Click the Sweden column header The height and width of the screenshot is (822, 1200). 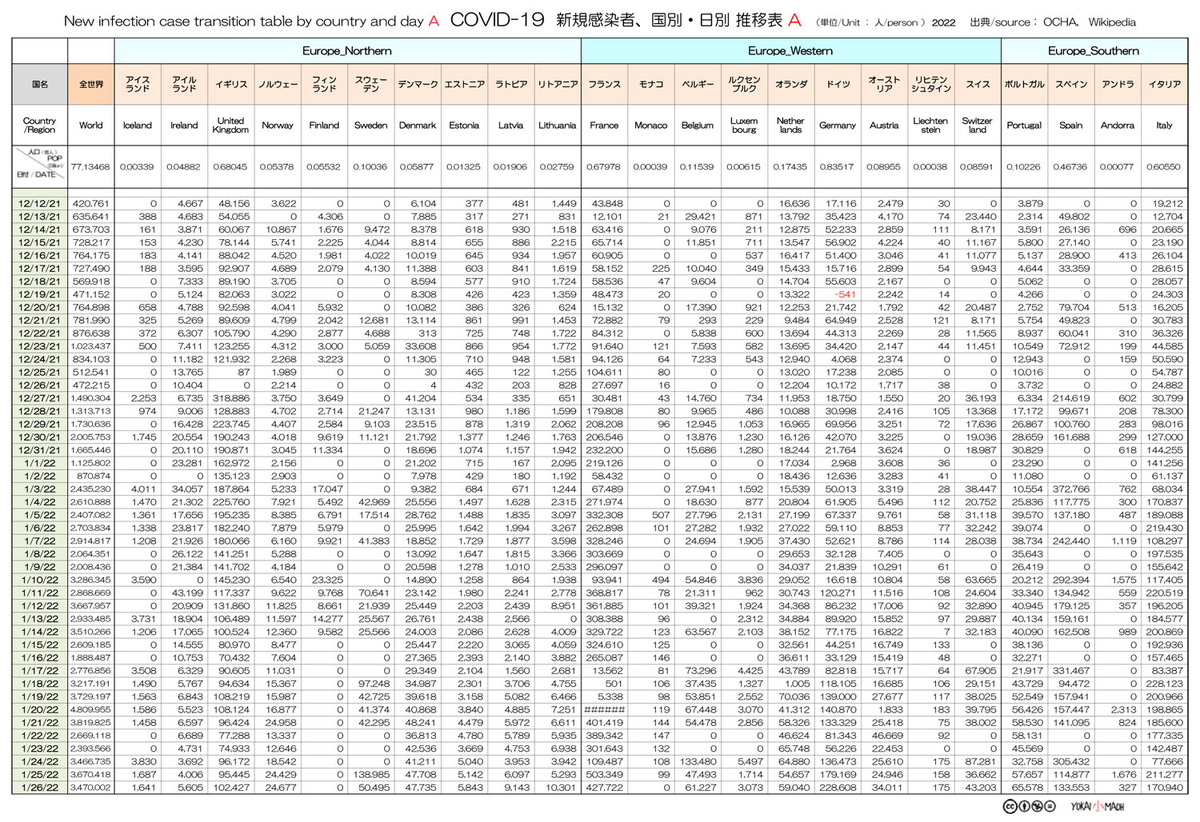pos(369,126)
